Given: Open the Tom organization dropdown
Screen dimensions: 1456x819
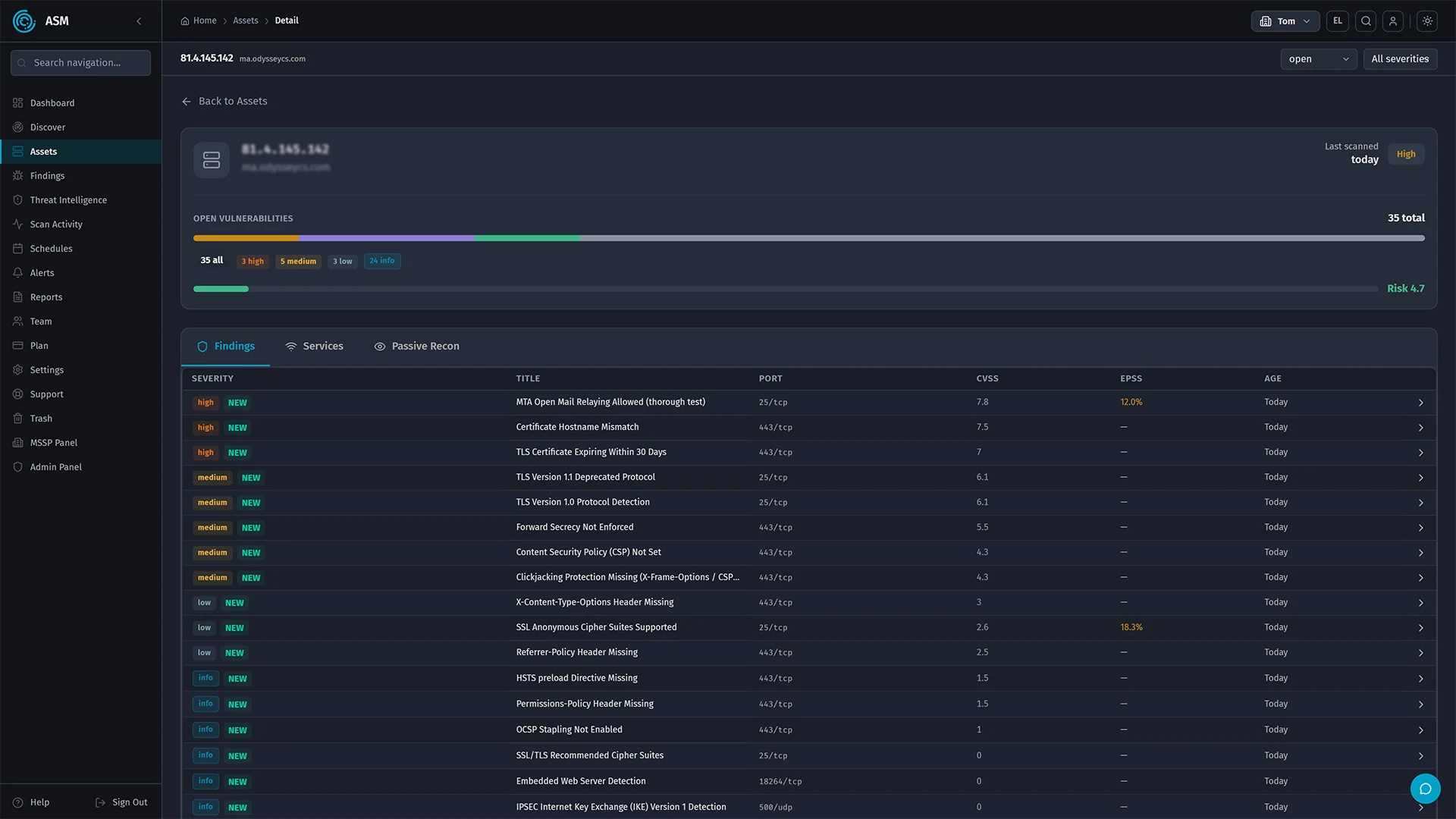Looking at the screenshot, I should (x=1285, y=21).
